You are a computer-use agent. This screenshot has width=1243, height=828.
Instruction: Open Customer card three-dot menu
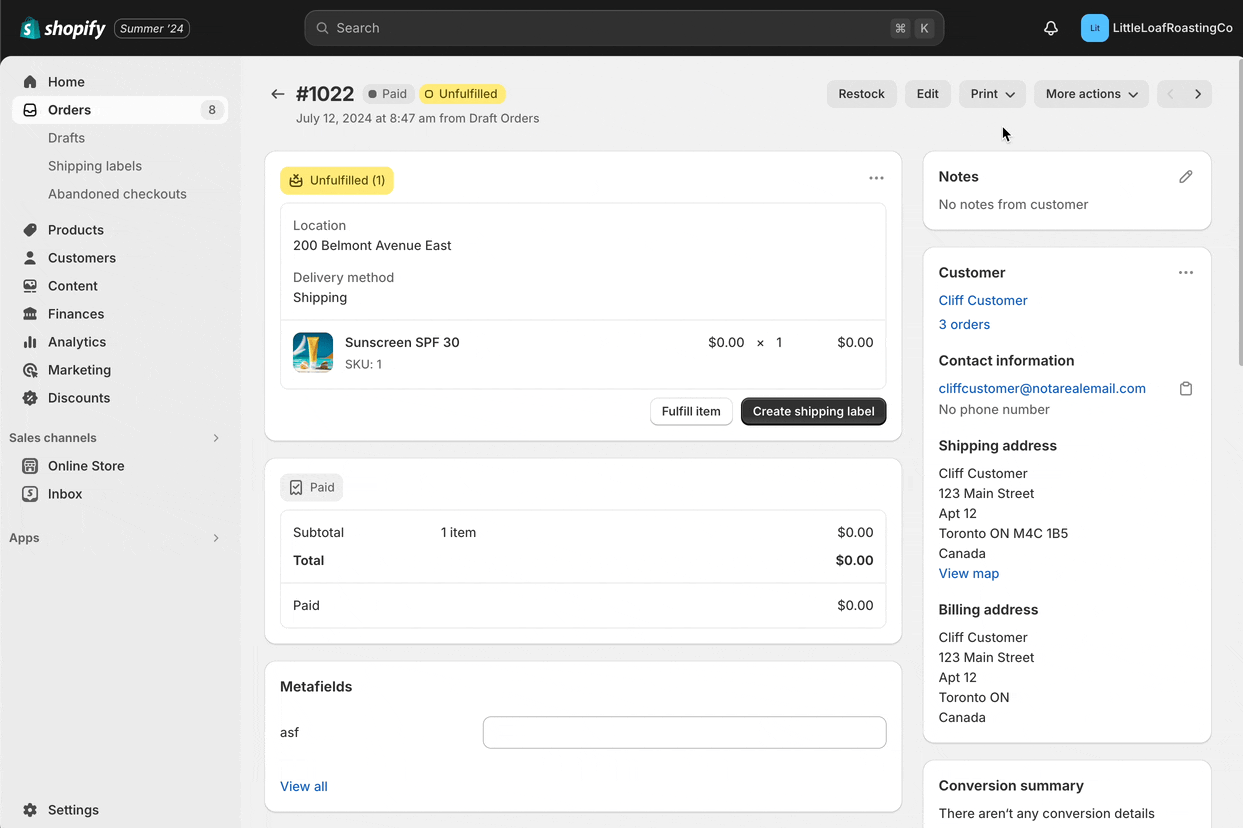[x=1186, y=273]
